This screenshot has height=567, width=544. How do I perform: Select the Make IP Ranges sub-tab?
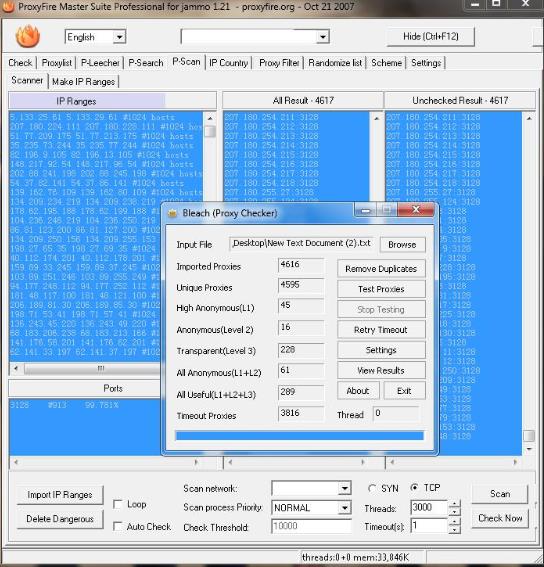pos(84,82)
